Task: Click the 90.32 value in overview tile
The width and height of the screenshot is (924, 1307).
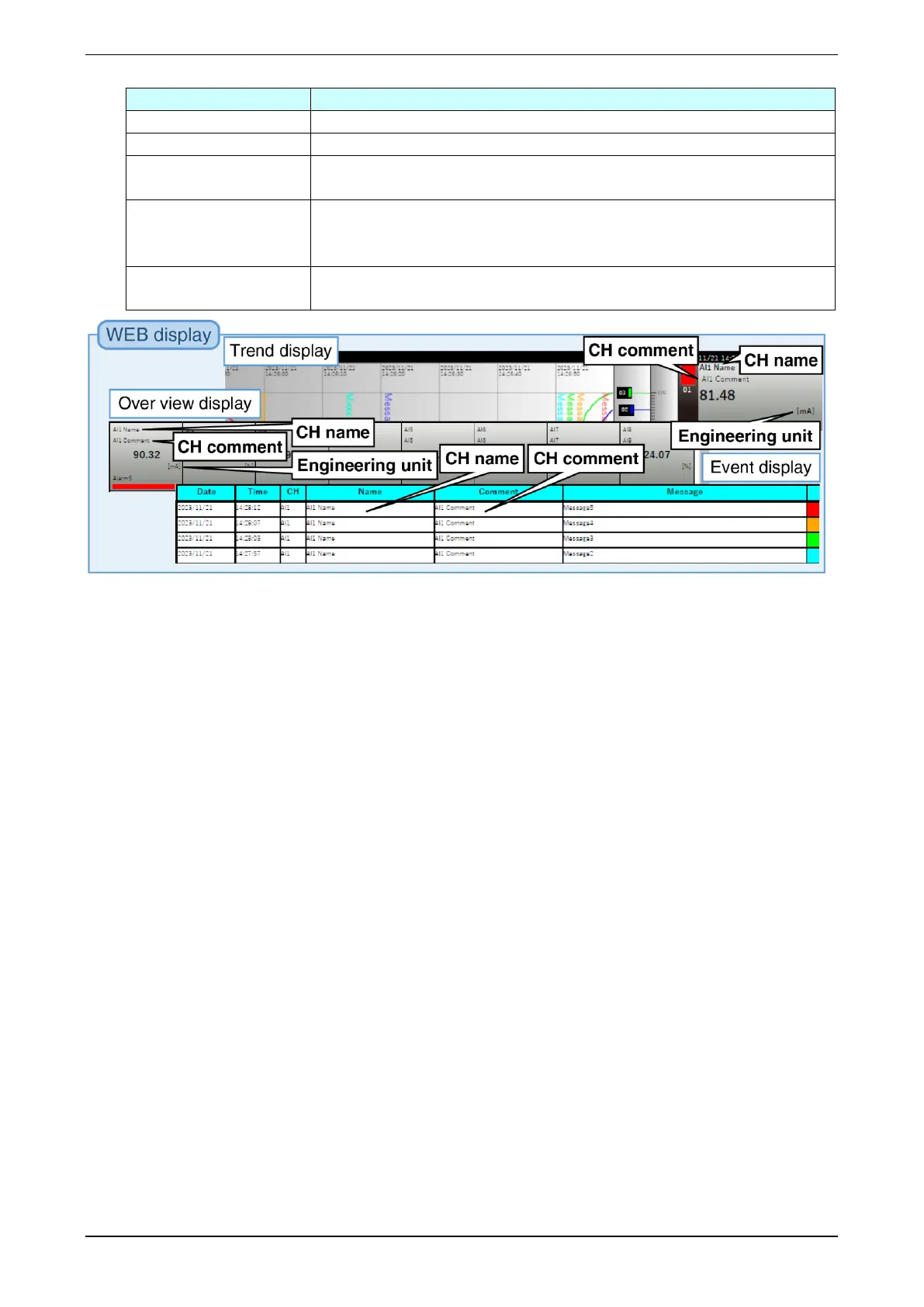Action: coord(147,455)
